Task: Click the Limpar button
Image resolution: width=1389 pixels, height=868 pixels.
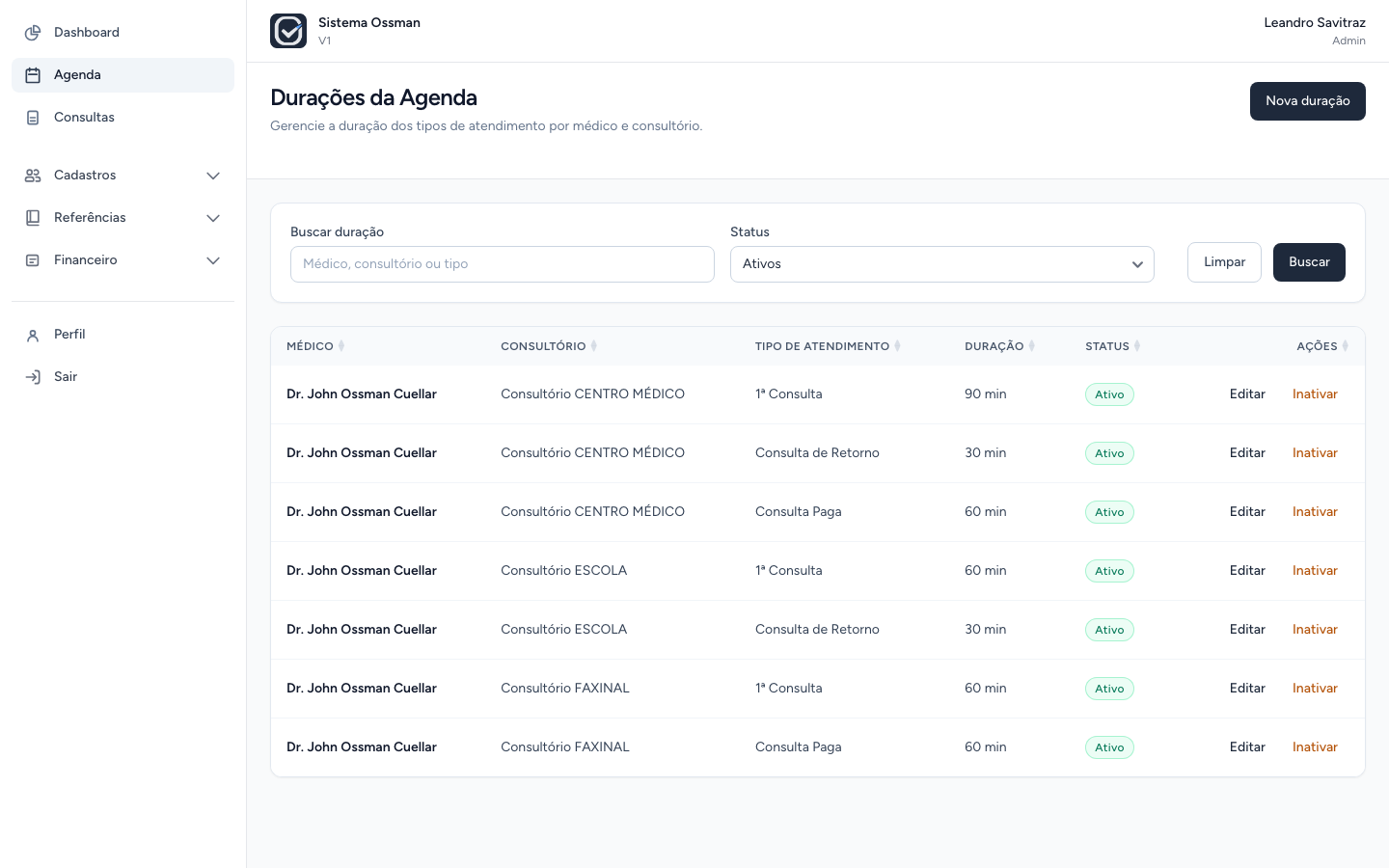Action: tap(1224, 262)
